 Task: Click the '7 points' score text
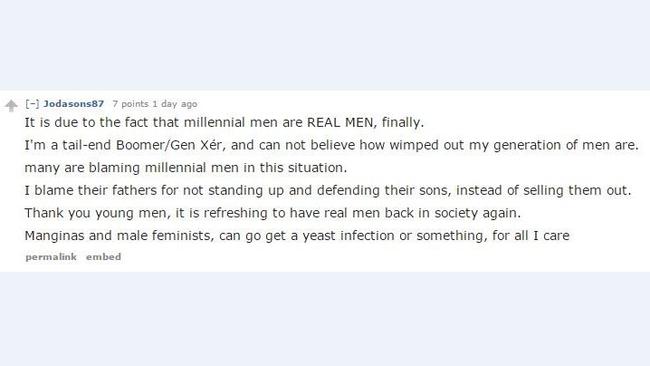(130, 104)
